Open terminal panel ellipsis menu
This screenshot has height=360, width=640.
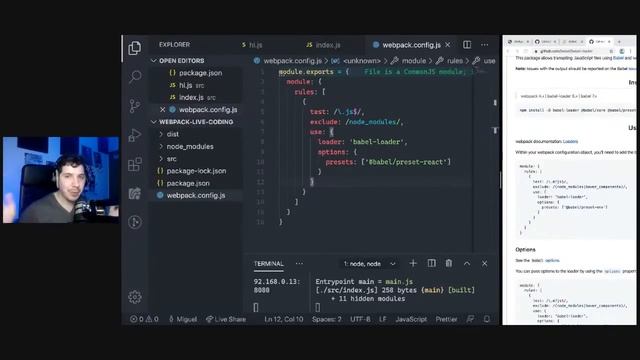299,264
